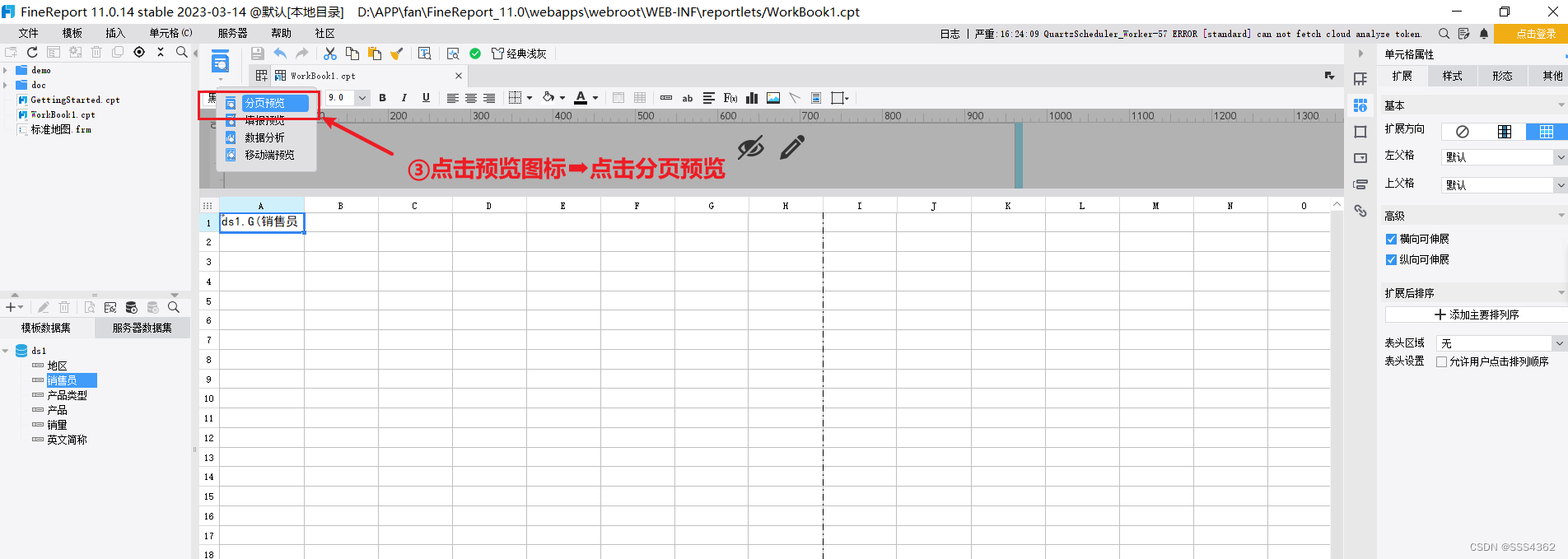Click the pencil edit icon in the gray area

tap(792, 148)
